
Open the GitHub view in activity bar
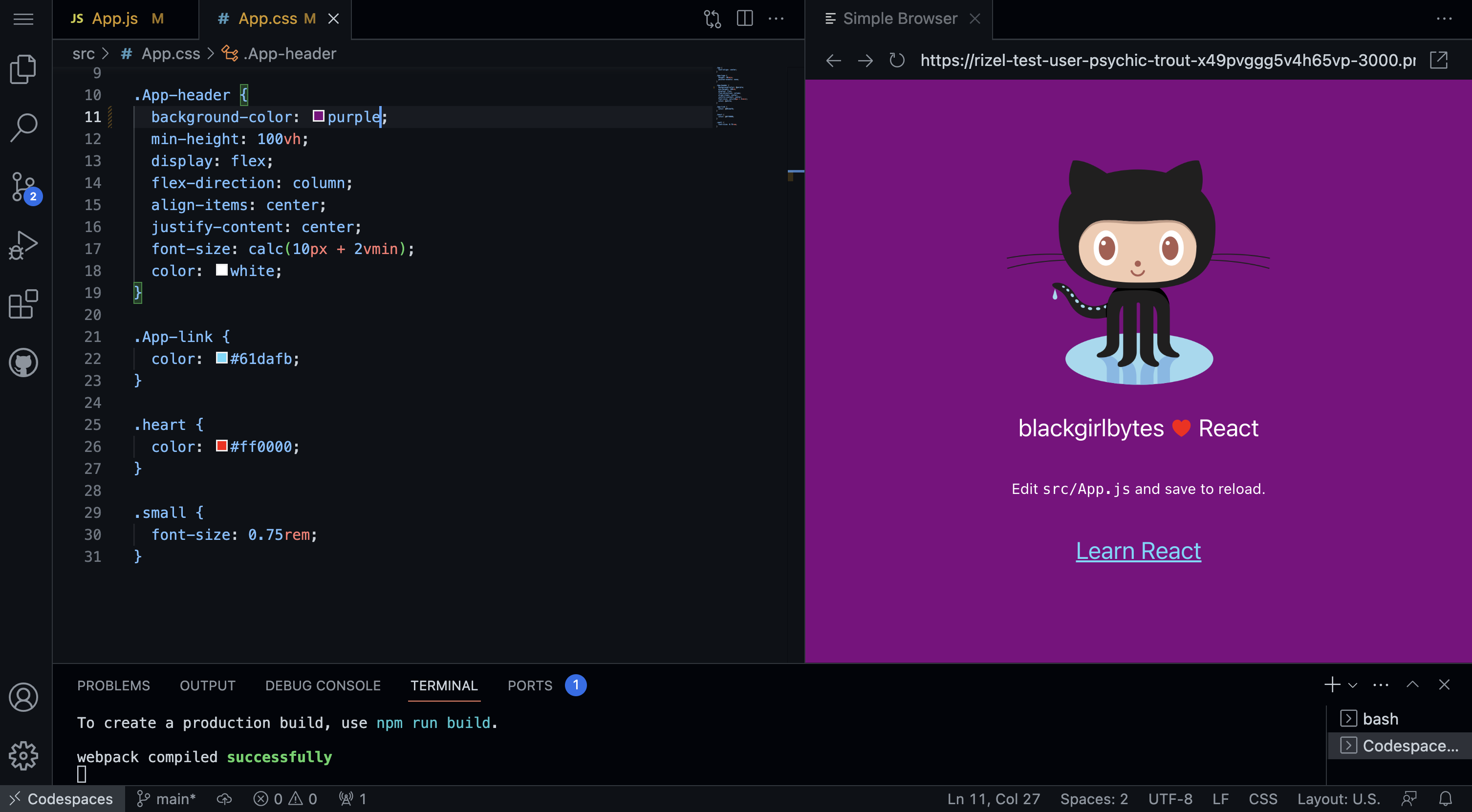[23, 363]
